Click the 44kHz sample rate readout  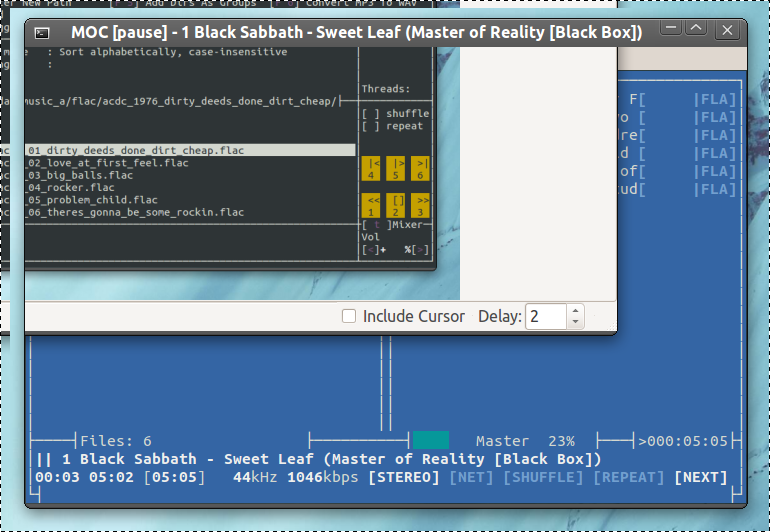coord(255,477)
